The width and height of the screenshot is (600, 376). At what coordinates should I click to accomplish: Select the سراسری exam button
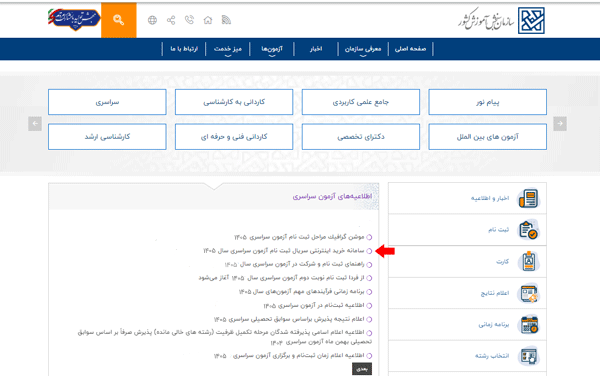pyautogui.click(x=107, y=102)
